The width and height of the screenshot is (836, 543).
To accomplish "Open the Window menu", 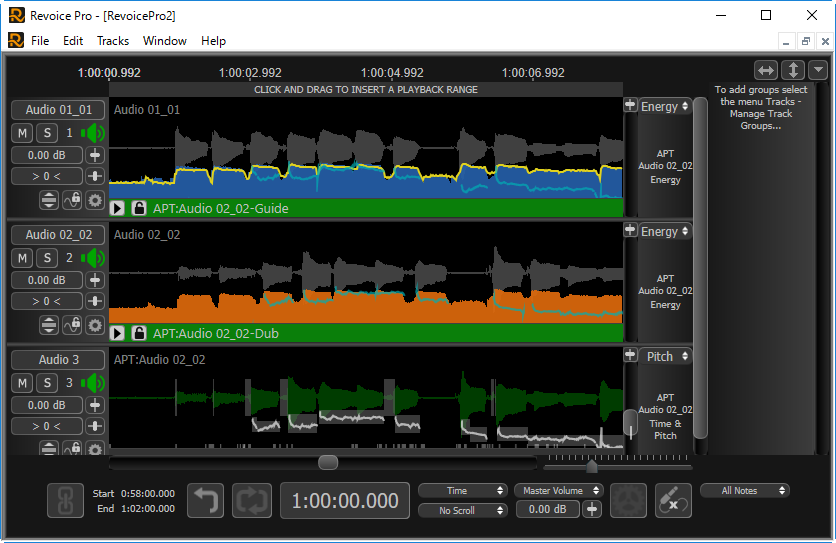I will (x=165, y=41).
